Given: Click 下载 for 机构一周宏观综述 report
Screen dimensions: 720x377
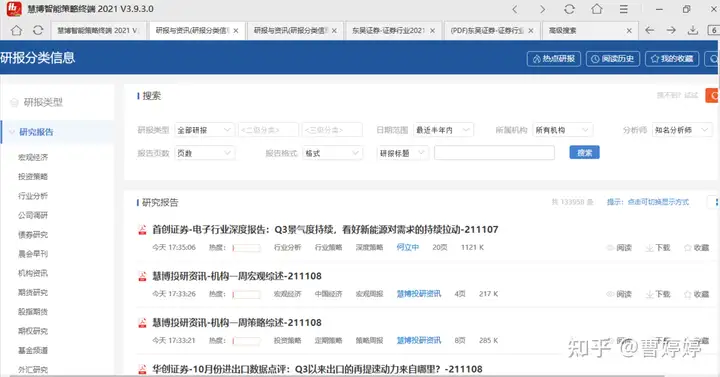Looking at the screenshot, I should (658, 294).
